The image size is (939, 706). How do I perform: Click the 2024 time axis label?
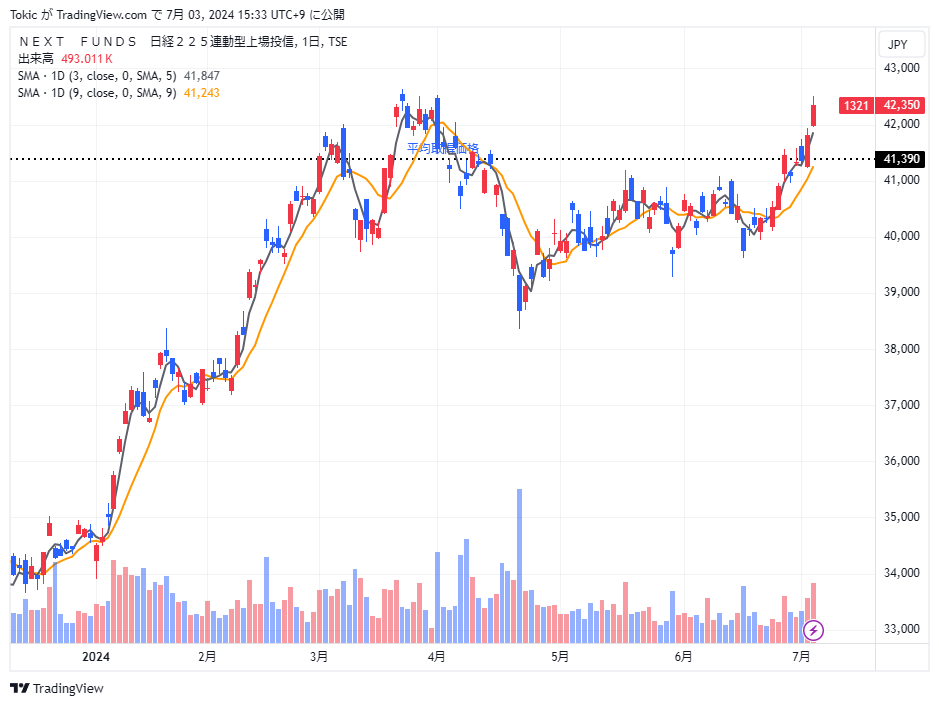pos(96,657)
